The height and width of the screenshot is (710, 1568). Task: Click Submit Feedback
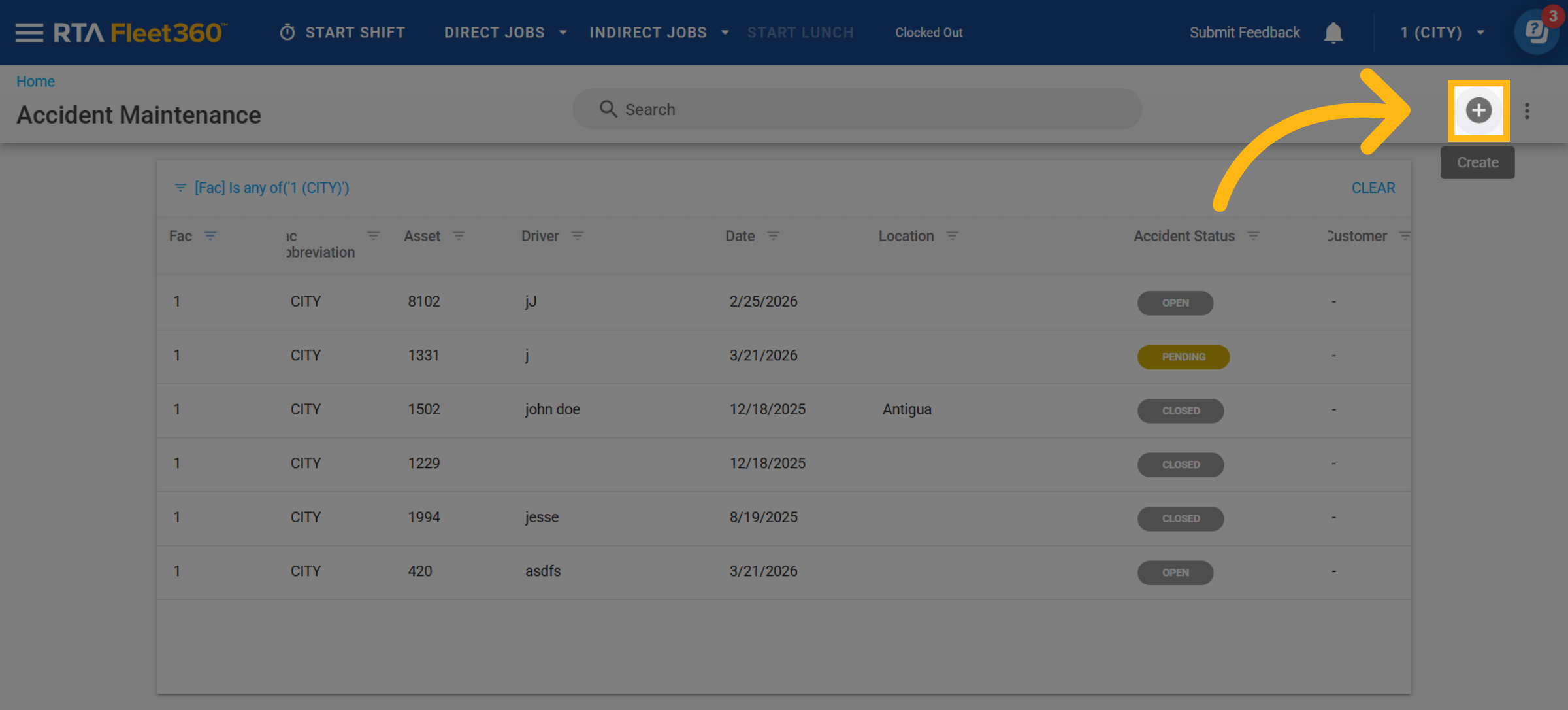point(1244,32)
